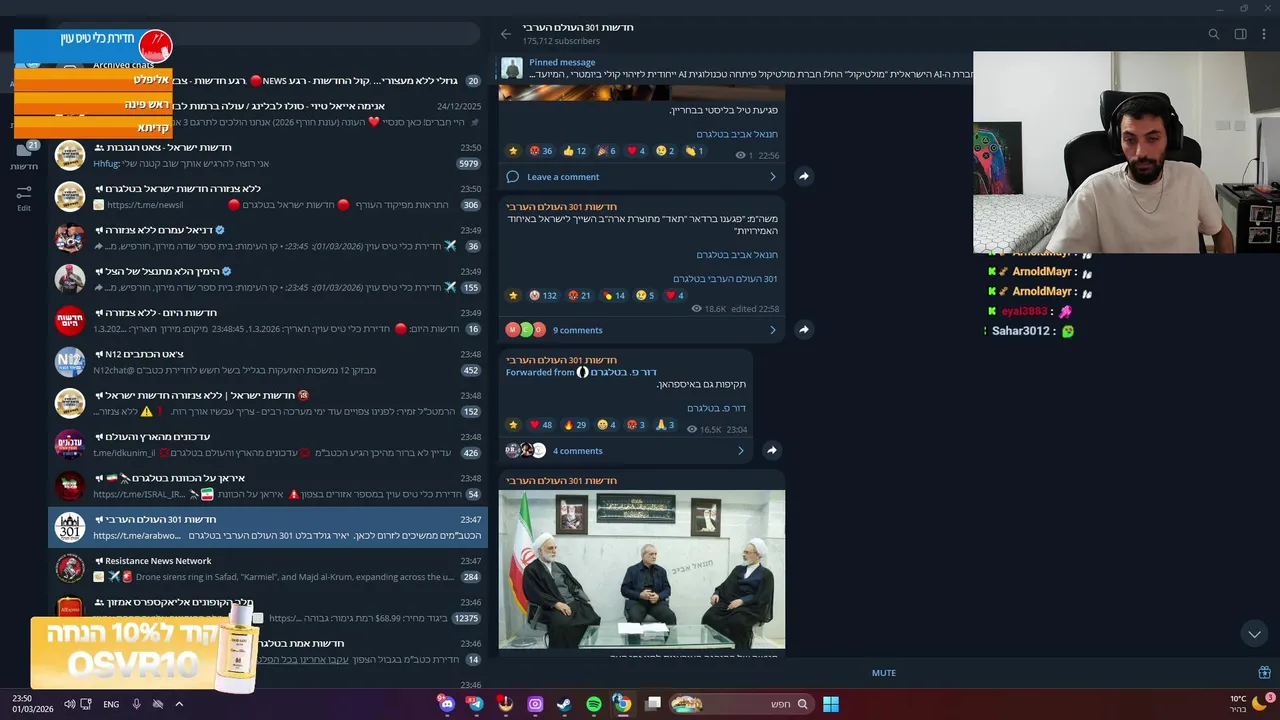The height and width of the screenshot is (720, 1280).
Task: Forward the post with 9 comments using the share arrow
Action: tap(803, 329)
